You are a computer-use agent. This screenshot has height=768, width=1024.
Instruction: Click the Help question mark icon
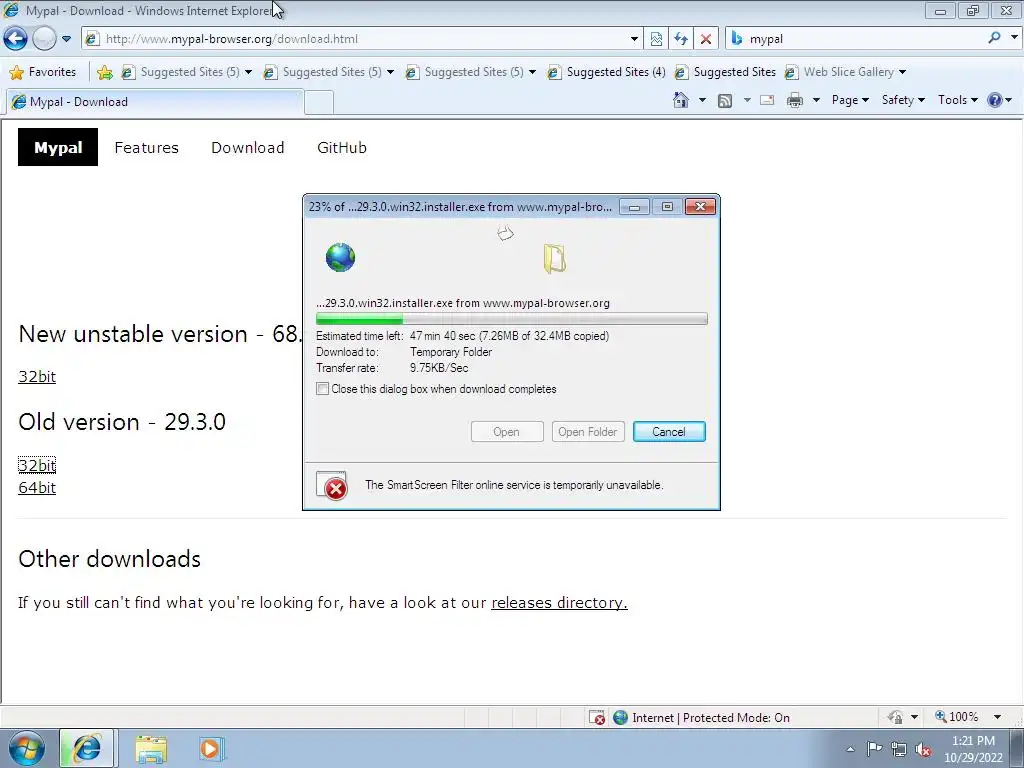[x=995, y=100]
